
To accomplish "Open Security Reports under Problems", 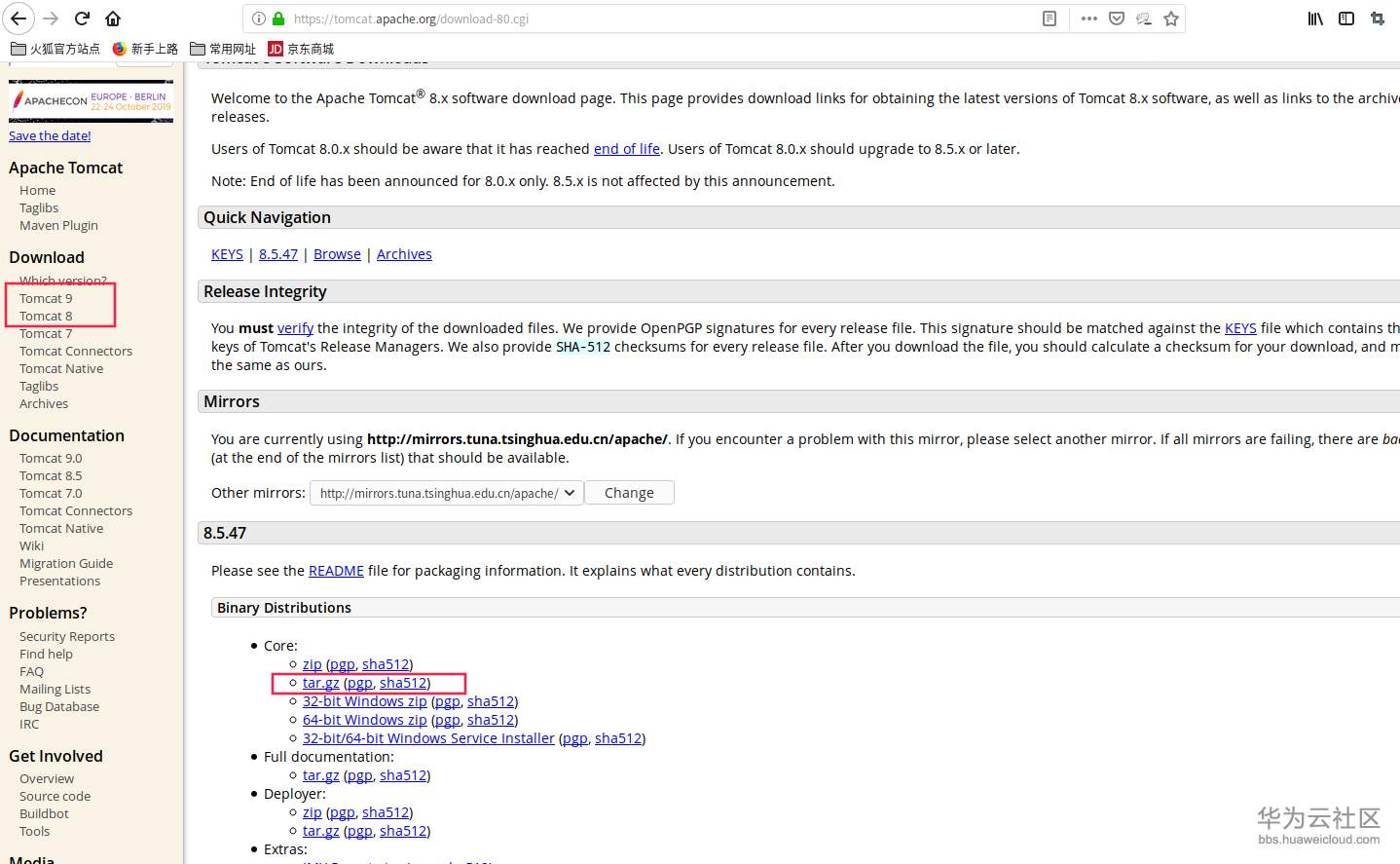I will pos(67,637).
